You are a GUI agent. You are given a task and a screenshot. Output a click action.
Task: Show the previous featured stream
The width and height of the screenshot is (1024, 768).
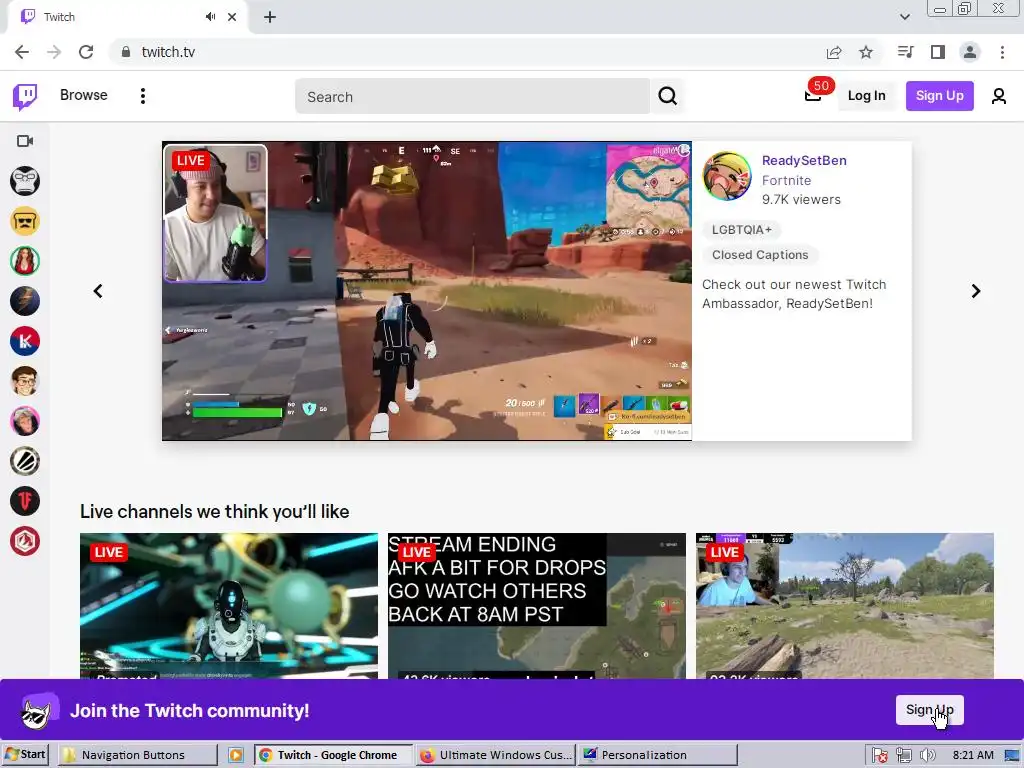[98, 291]
